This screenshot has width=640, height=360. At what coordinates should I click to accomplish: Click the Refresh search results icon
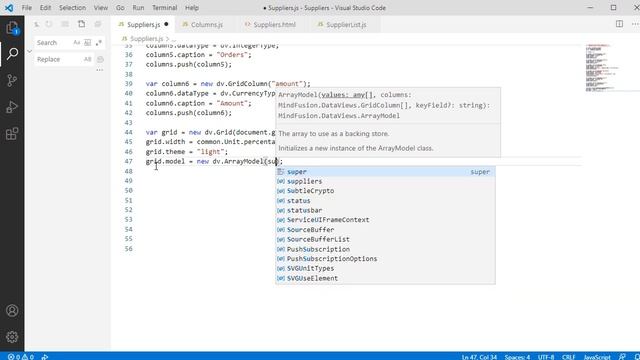[x=49, y=24]
